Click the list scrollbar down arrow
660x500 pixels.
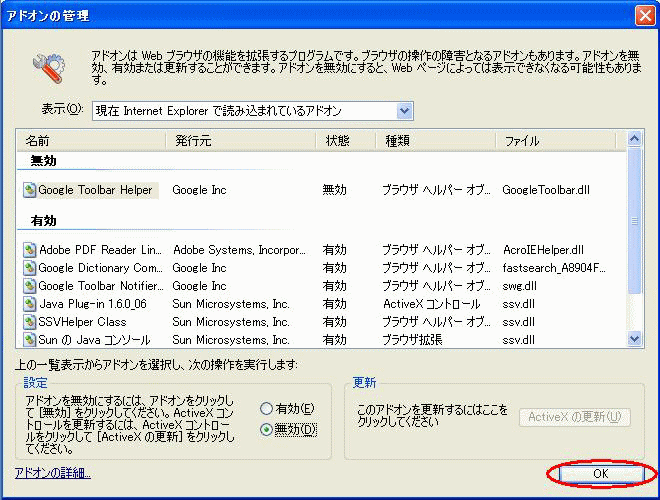[634, 338]
